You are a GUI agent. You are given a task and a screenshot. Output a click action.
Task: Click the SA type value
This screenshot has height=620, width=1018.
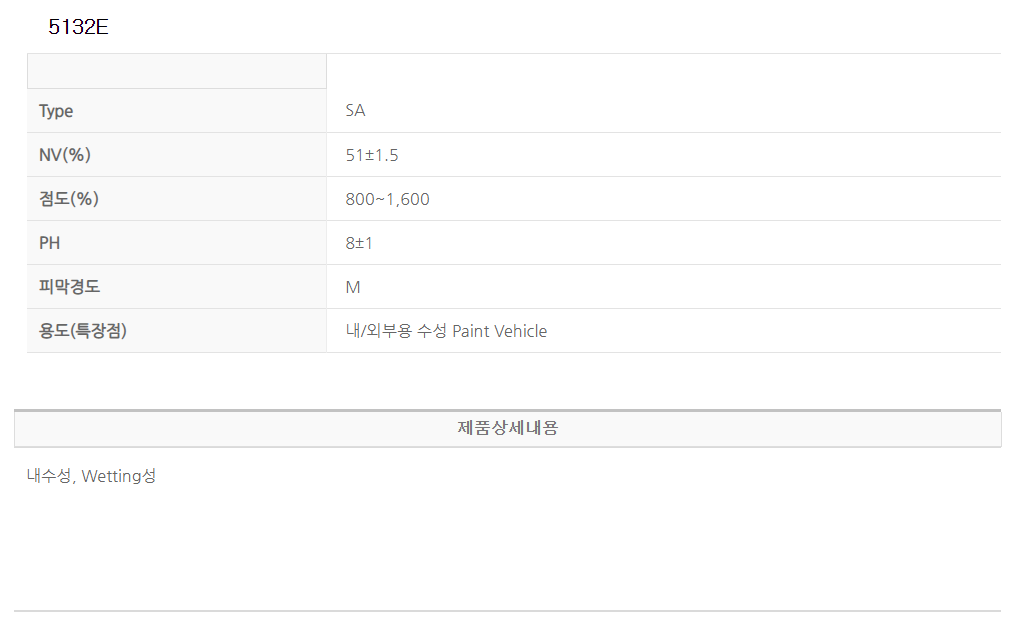tap(355, 111)
